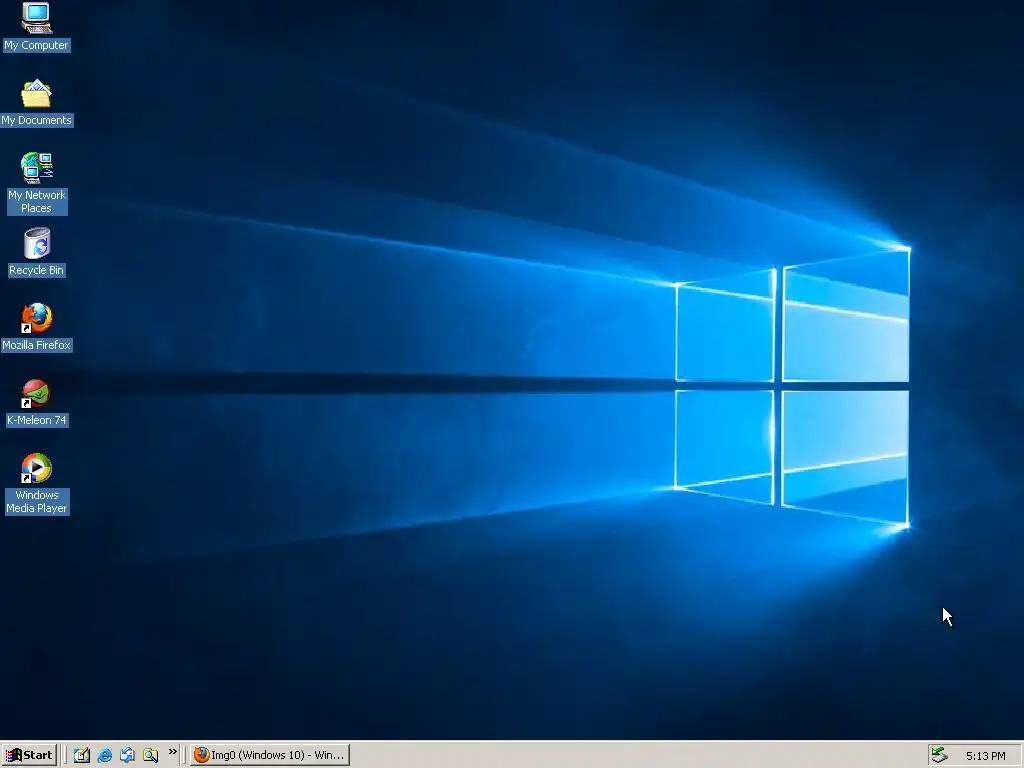This screenshot has height=768, width=1024.
Task: Expand hidden quick launch items chevron
Action: (x=172, y=752)
